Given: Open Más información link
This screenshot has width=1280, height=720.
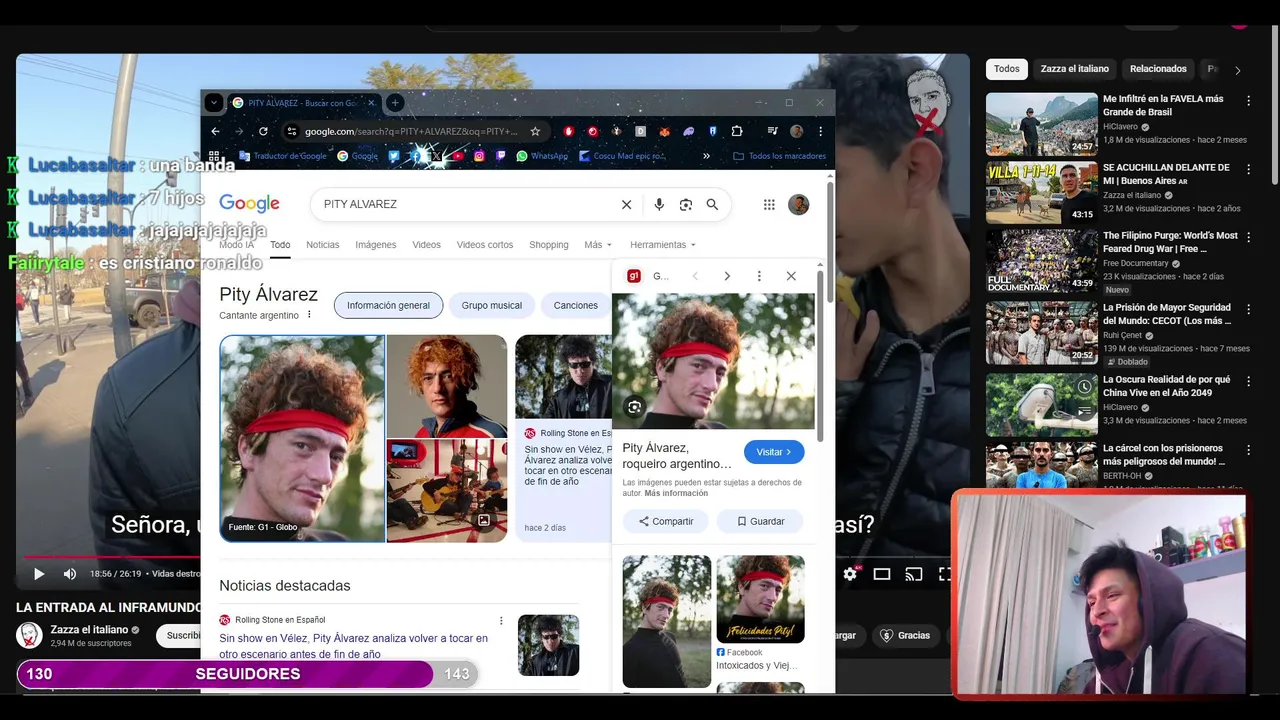Looking at the screenshot, I should 676,493.
